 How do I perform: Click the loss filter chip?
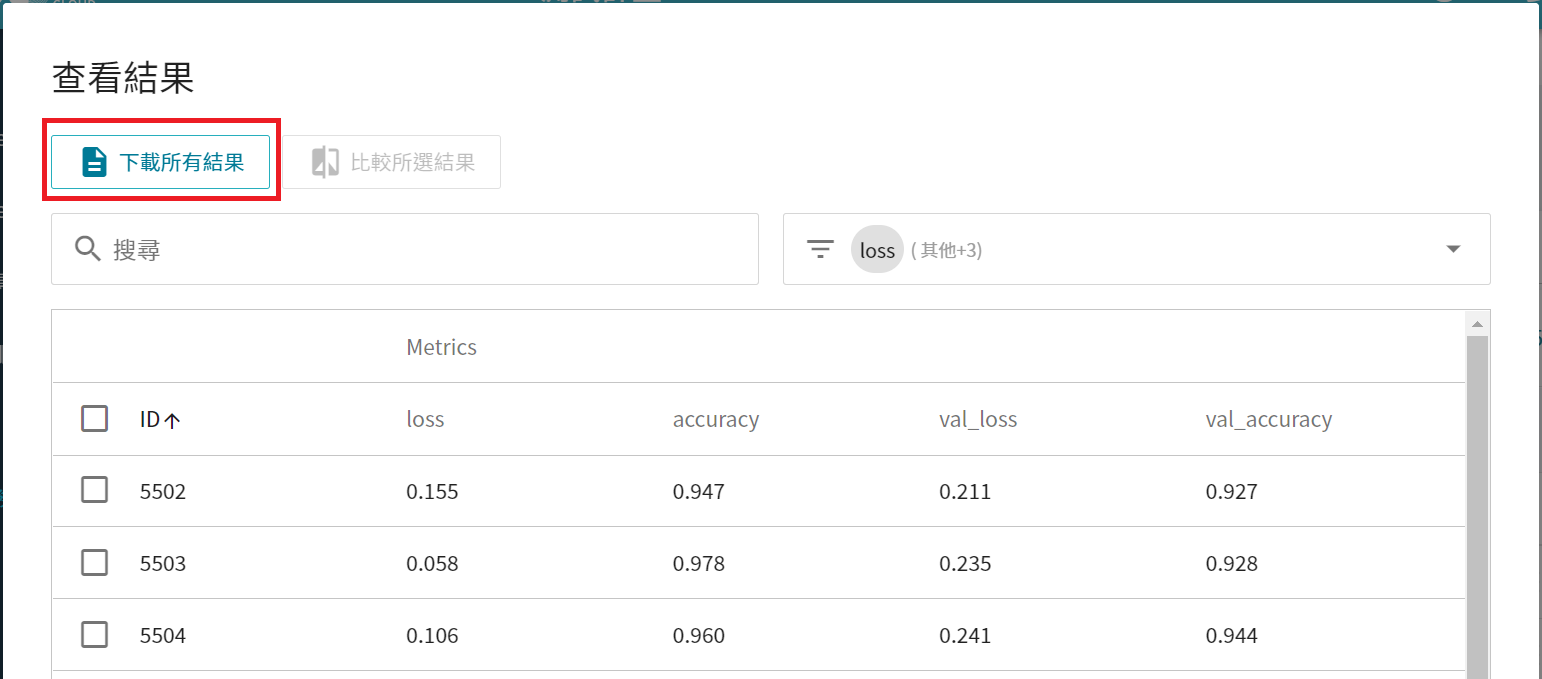[x=877, y=250]
